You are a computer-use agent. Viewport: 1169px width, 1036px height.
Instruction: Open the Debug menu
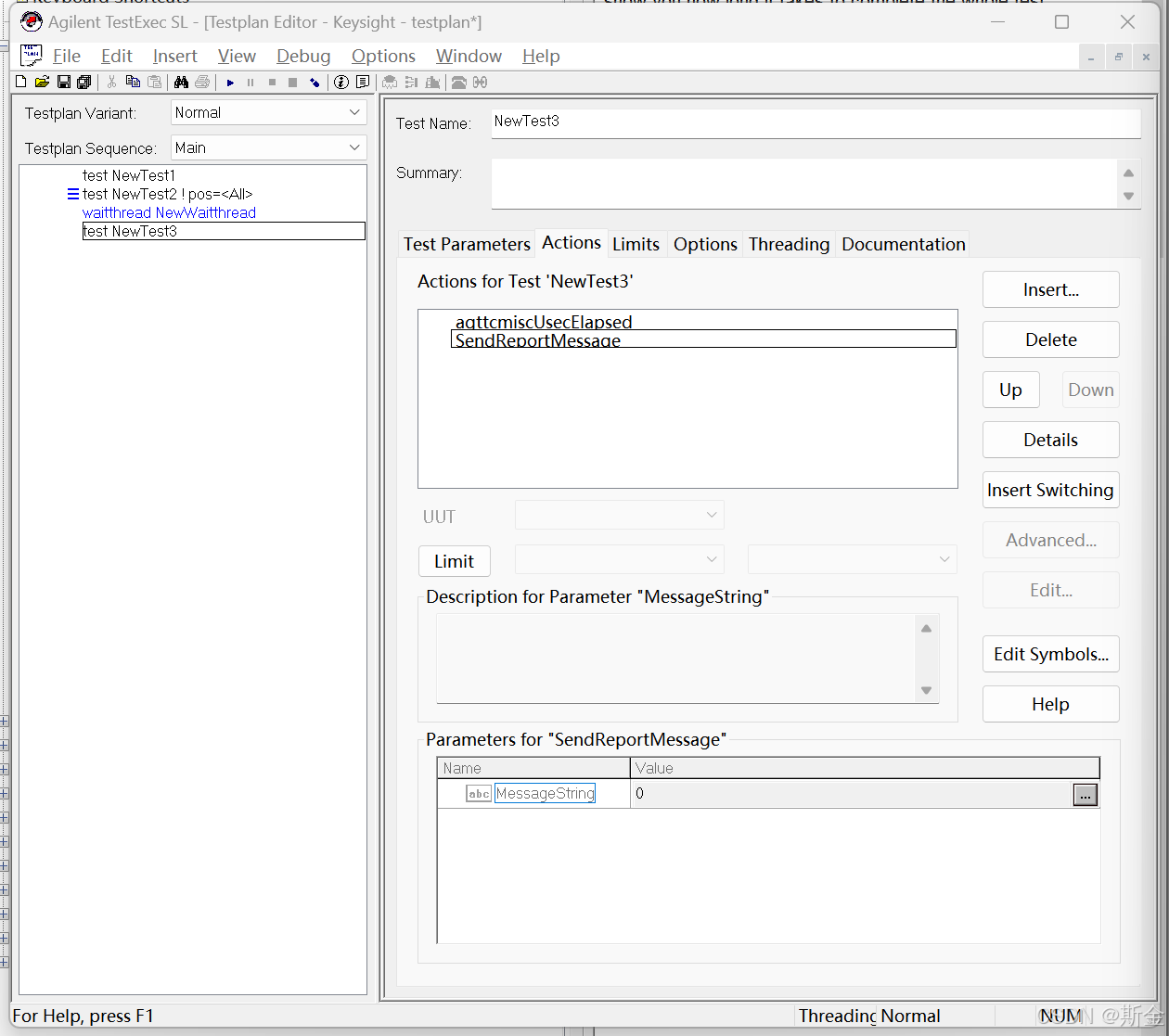click(x=303, y=56)
